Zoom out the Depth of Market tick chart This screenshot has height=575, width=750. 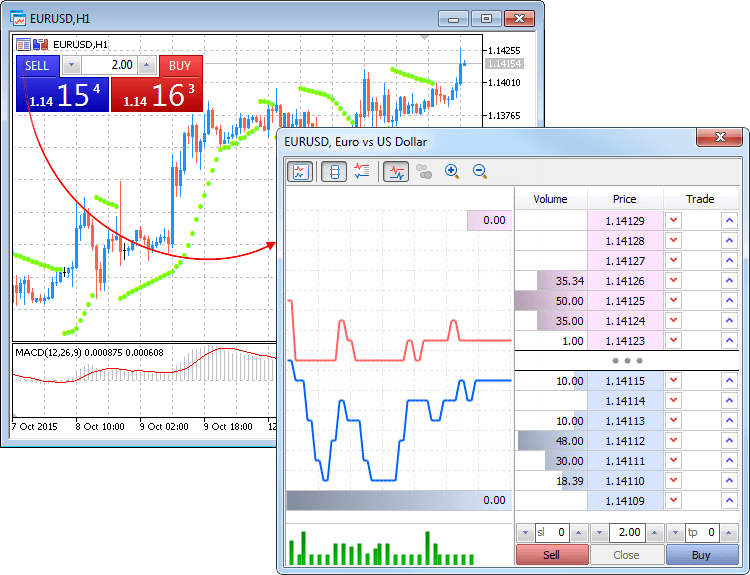[479, 171]
